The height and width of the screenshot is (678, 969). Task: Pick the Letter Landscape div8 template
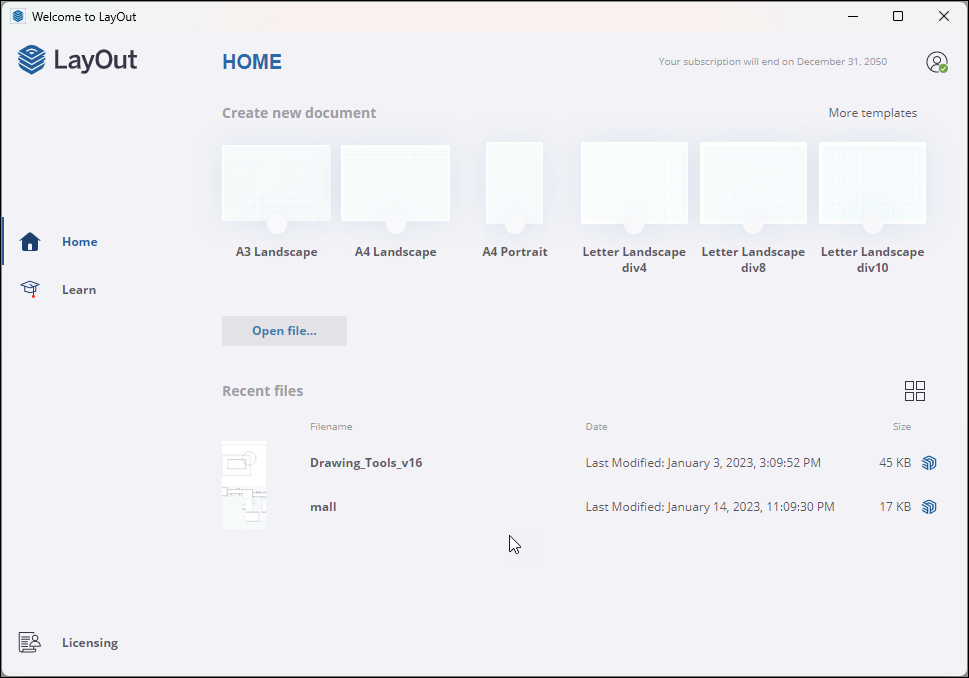pyautogui.click(x=753, y=183)
